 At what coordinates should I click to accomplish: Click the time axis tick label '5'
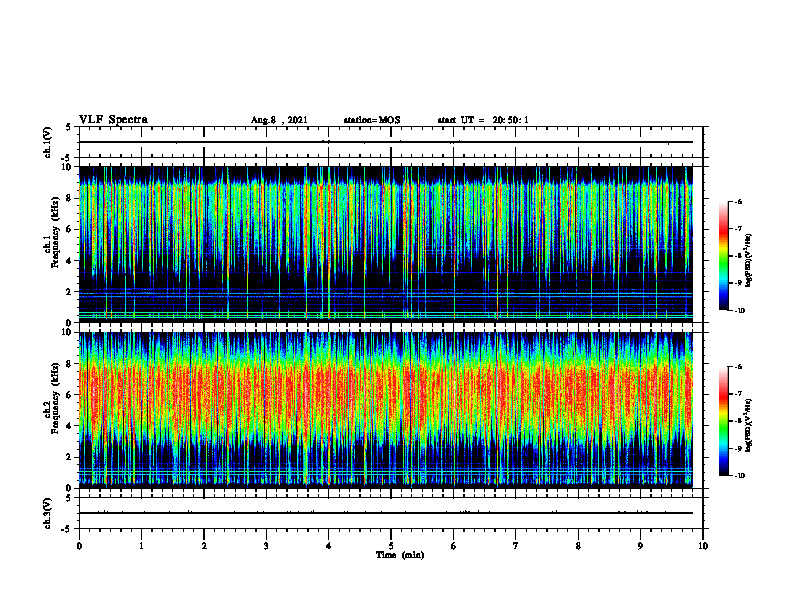[x=391, y=546]
